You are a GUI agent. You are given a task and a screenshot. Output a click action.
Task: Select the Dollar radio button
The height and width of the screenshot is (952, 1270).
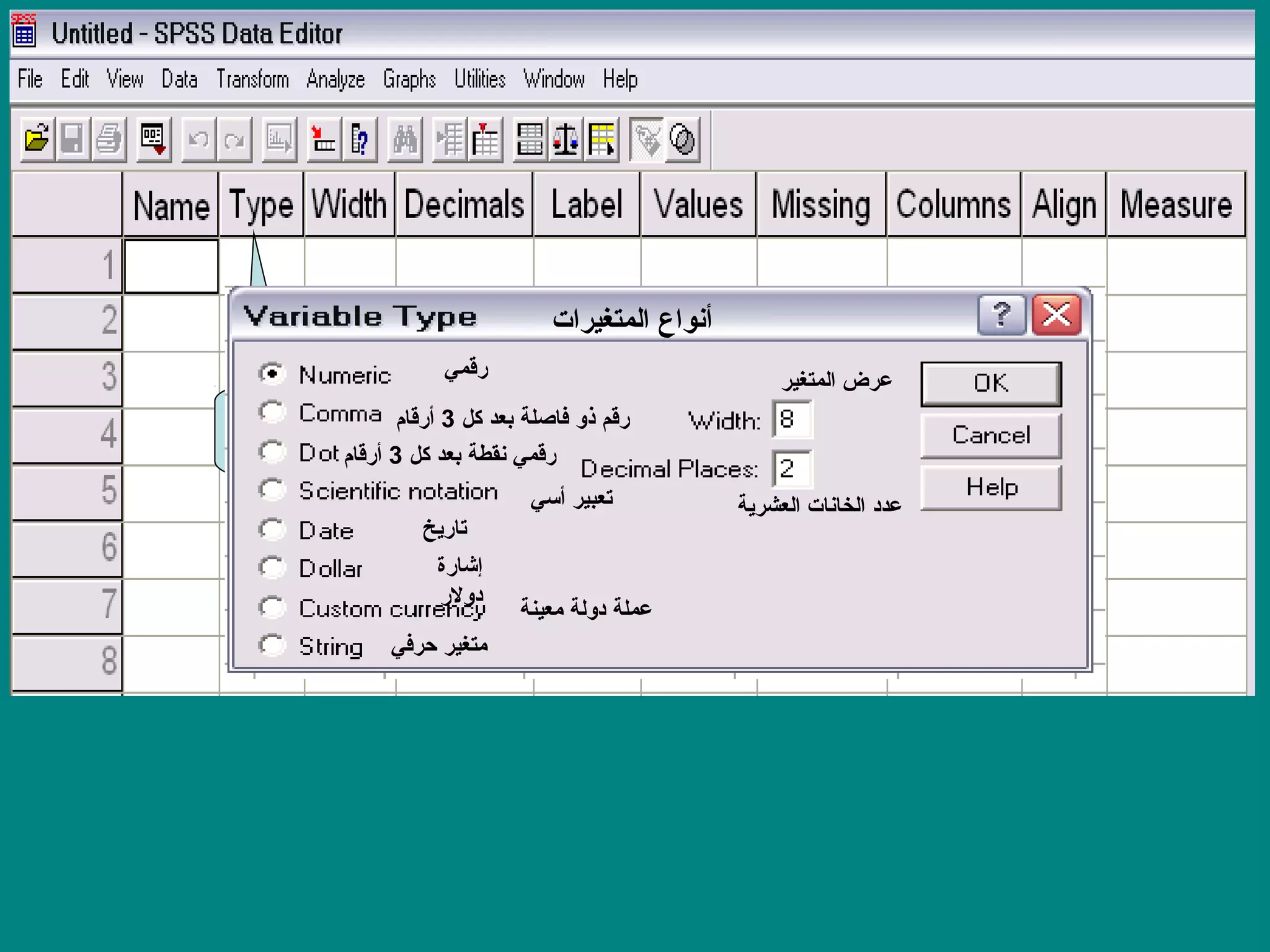tap(272, 567)
